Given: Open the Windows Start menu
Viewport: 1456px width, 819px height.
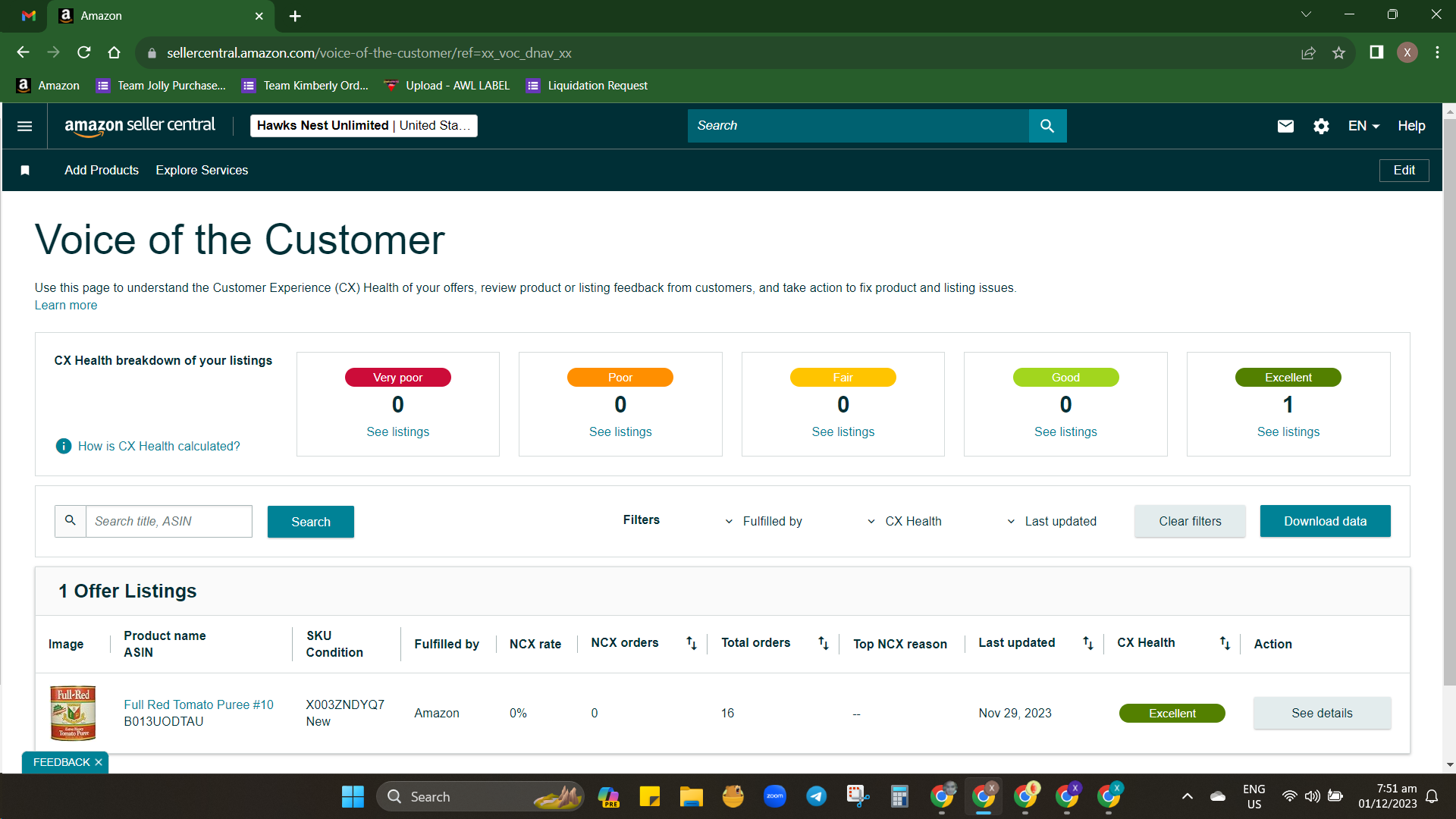Looking at the screenshot, I should pyautogui.click(x=353, y=796).
